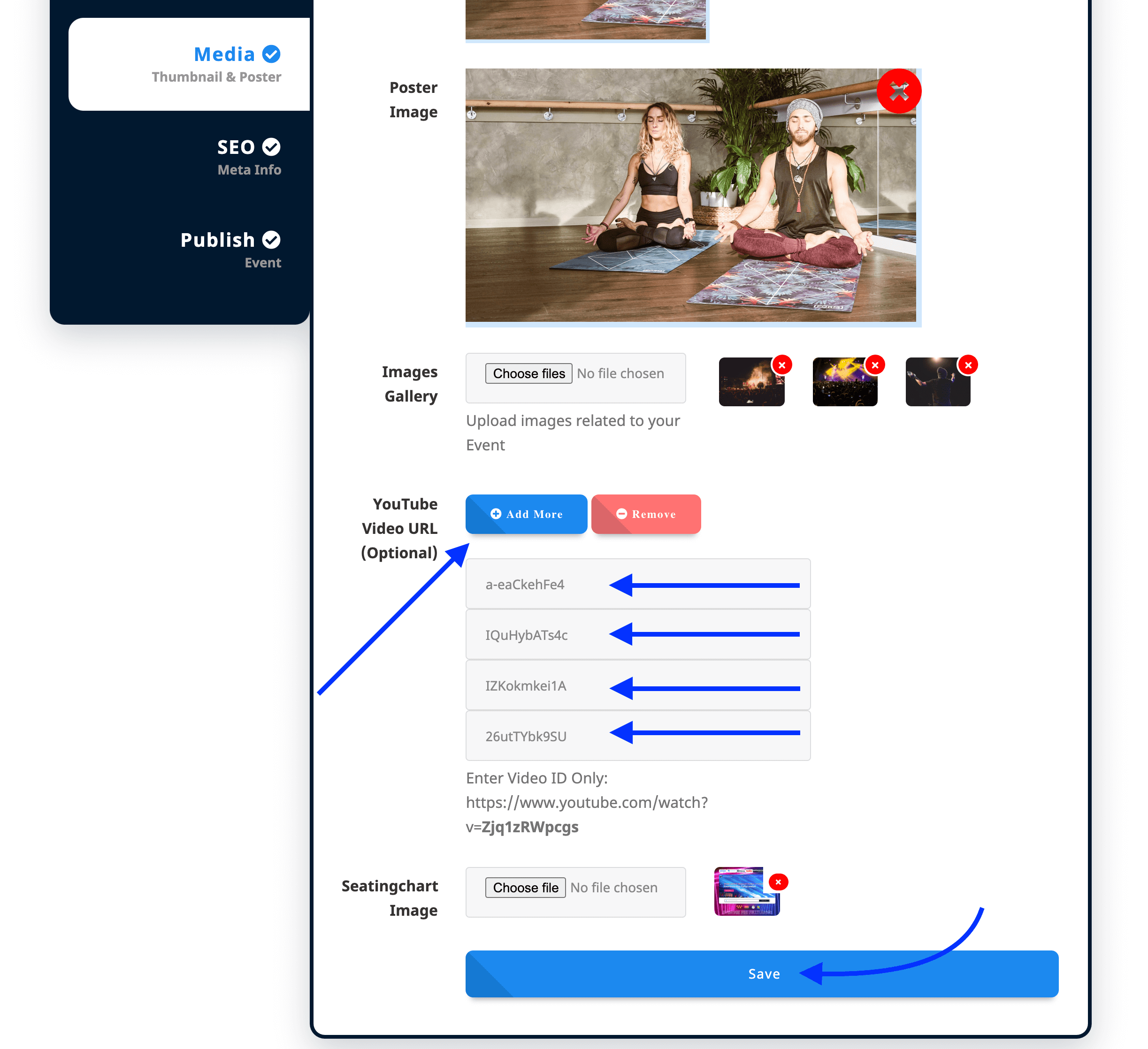Delete the first gallery image thumbnail
Screen dimensions: 1148x1049
pos(782,365)
